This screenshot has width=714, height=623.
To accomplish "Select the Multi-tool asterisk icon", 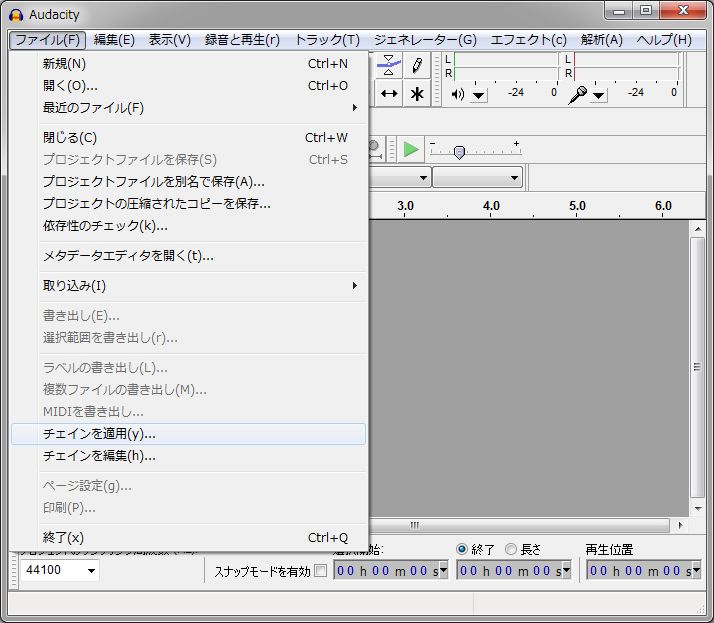I will pyautogui.click(x=417, y=94).
